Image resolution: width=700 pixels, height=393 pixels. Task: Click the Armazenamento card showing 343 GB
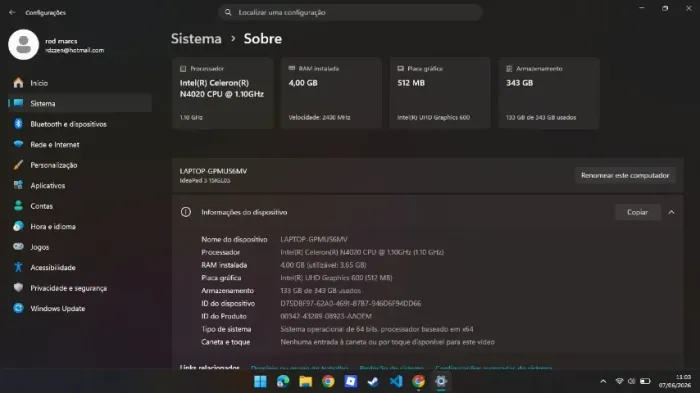[549, 93]
